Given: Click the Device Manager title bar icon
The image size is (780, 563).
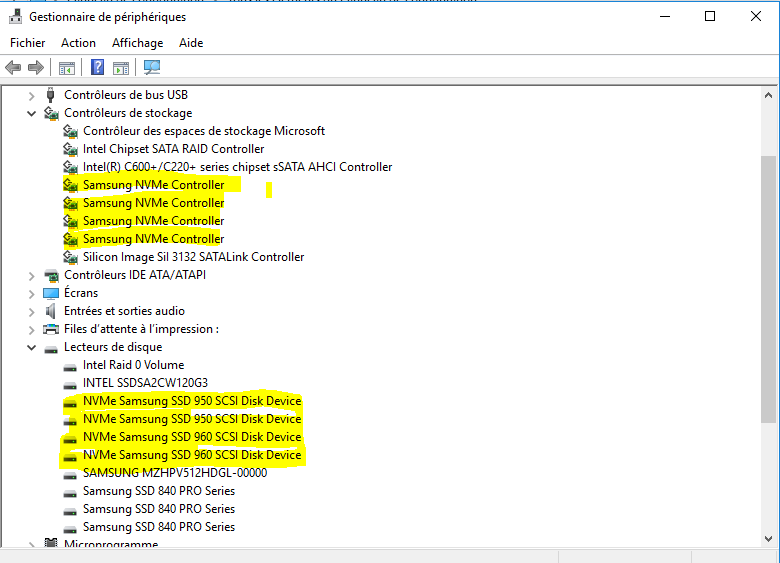Looking at the screenshot, I should [x=15, y=17].
